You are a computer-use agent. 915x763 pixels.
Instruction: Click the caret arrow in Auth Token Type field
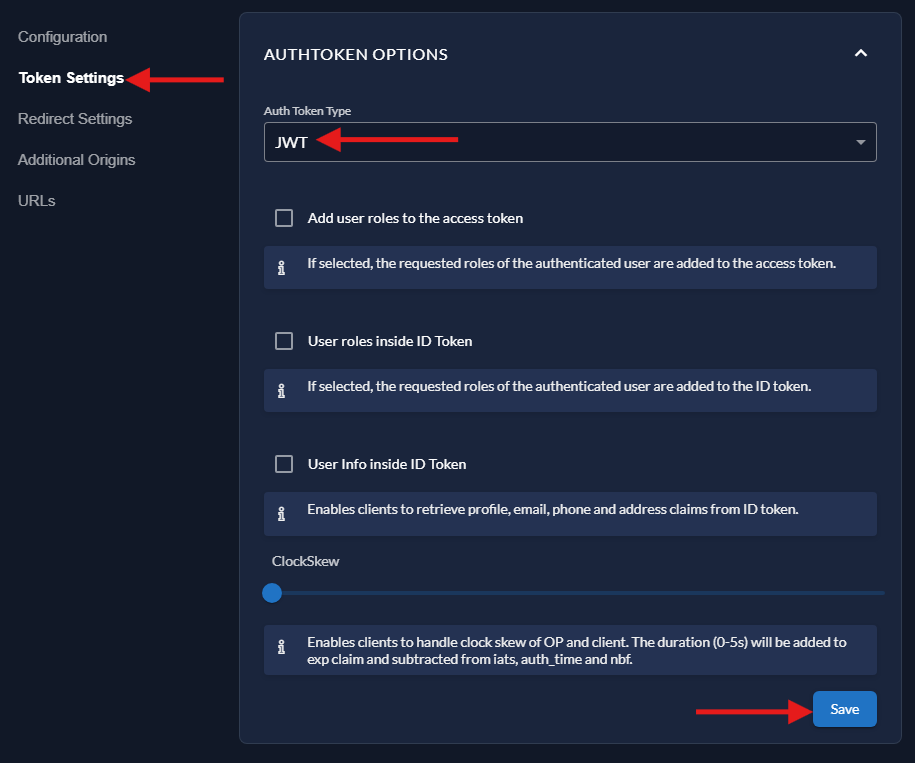(x=860, y=143)
